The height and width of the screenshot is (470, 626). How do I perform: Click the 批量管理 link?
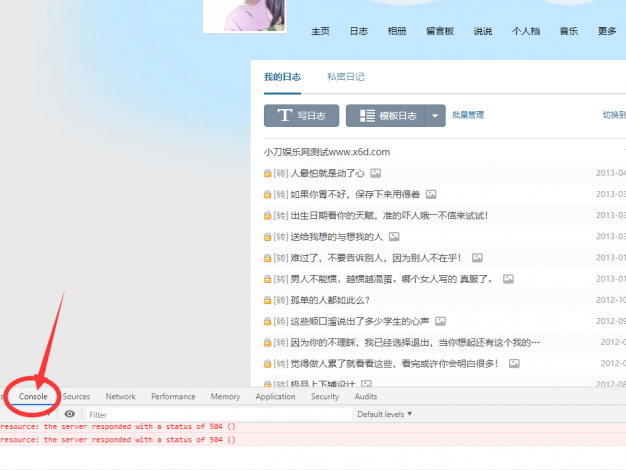pyautogui.click(x=468, y=115)
